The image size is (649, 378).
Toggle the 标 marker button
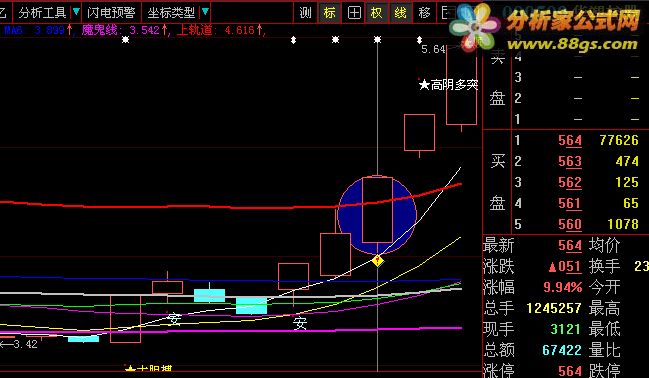(329, 12)
